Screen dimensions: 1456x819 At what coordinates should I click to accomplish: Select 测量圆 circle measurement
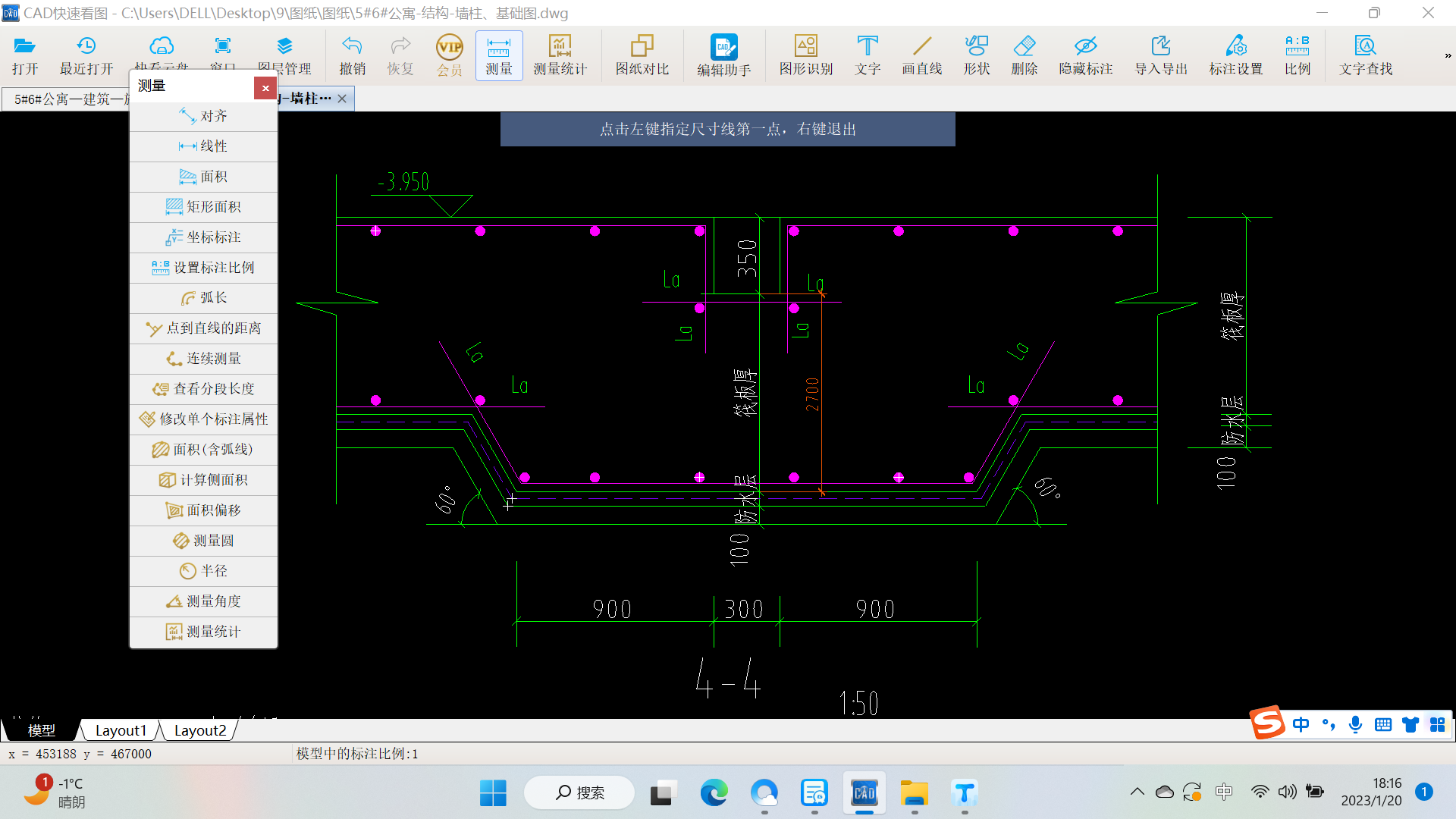point(204,541)
